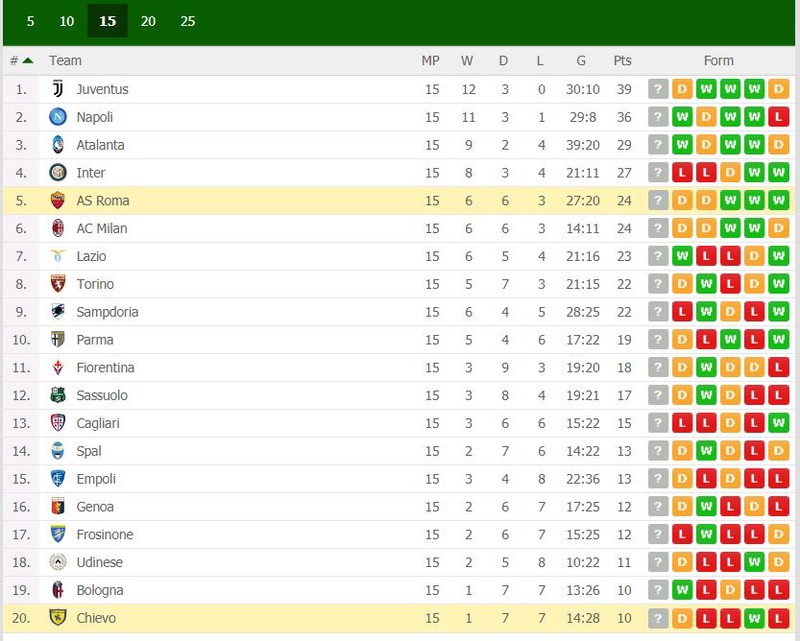Click the Sampdoria crest icon
This screenshot has width=800, height=641.
[58, 312]
